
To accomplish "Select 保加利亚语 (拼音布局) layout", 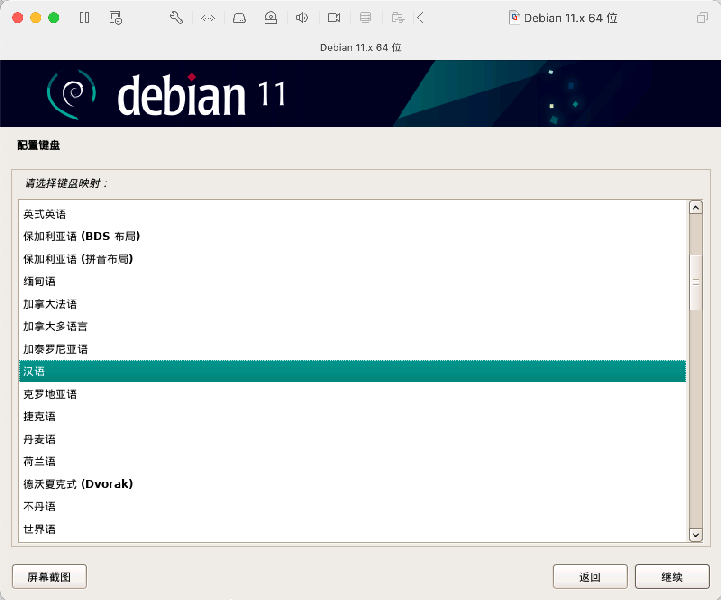I will pos(352,259).
